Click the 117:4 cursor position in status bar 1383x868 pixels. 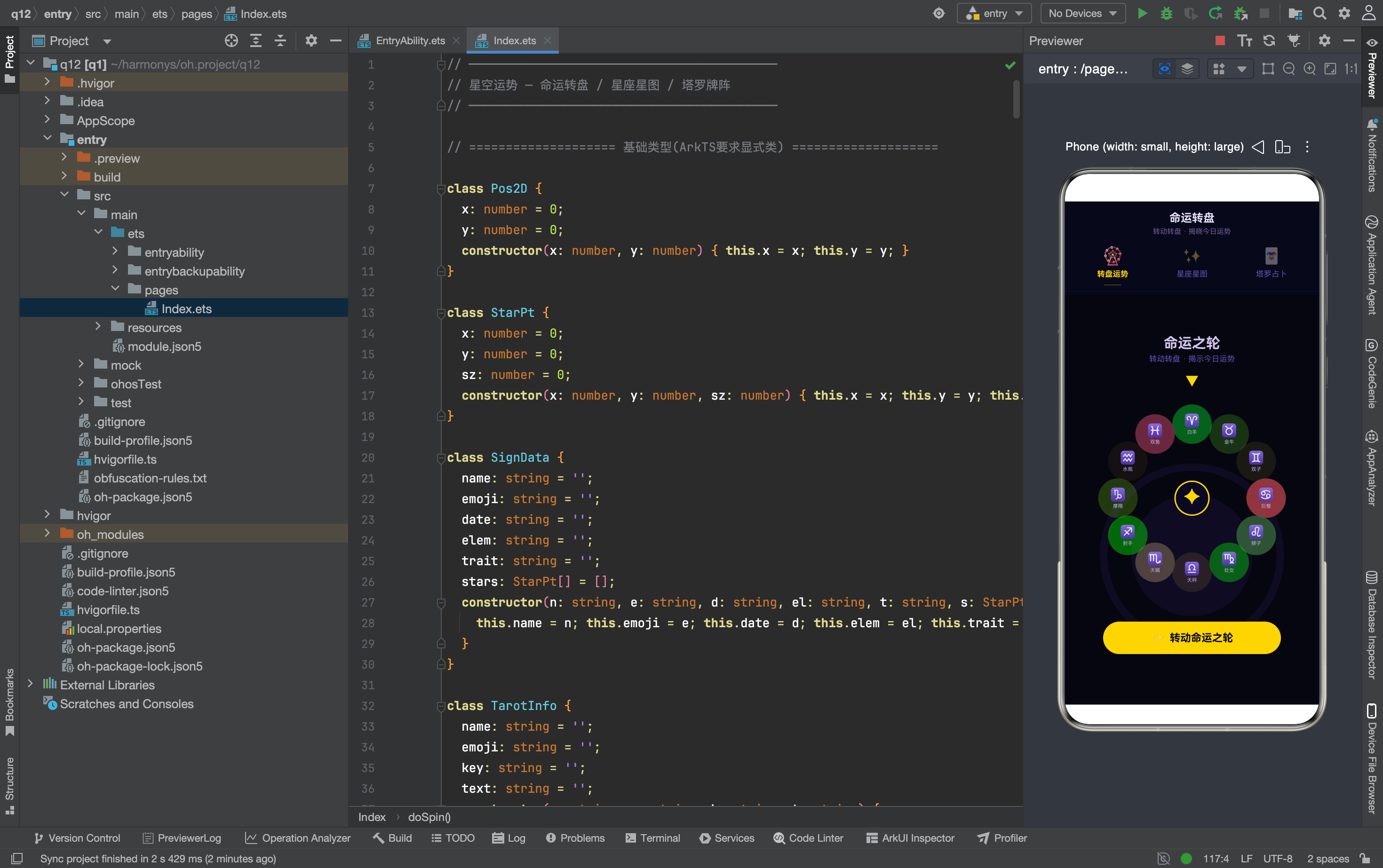[x=1216, y=859]
